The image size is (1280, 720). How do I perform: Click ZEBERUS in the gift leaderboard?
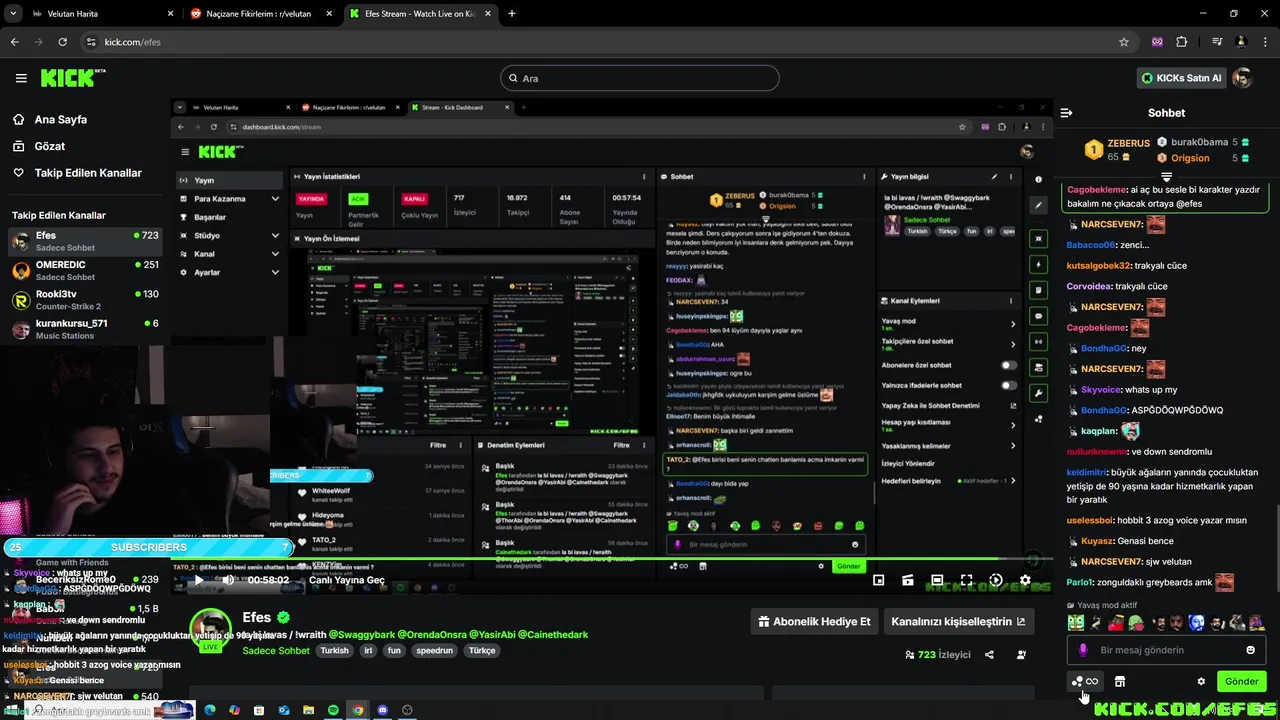(x=1128, y=144)
